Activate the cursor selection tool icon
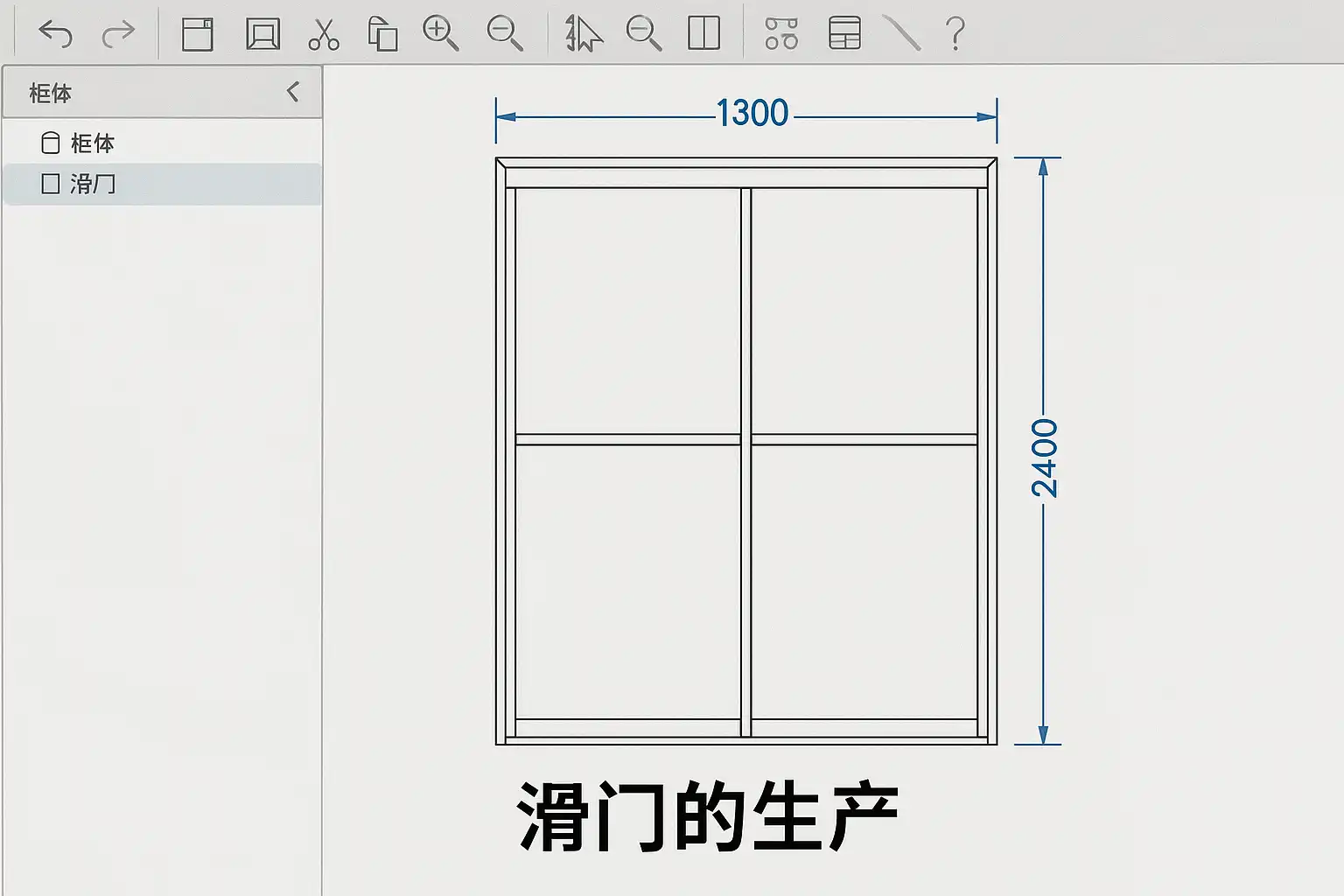The height and width of the screenshot is (896, 1344). [584, 34]
